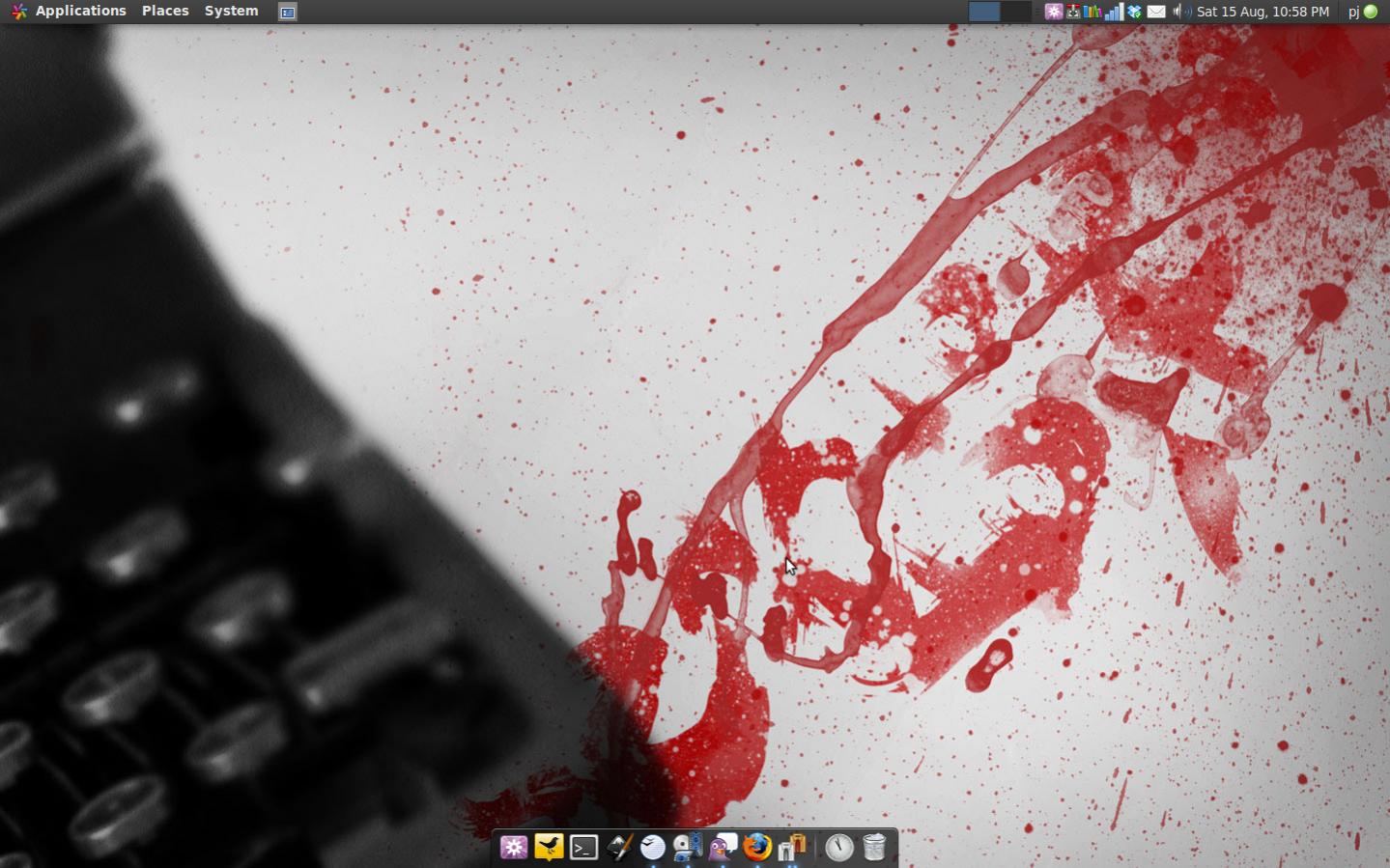This screenshot has height=868, width=1390.
Task: Click the network signal bars icon
Action: tap(1113, 12)
